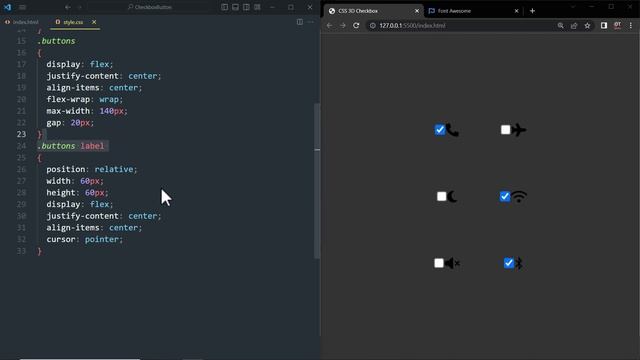
Task: Click the phone icon on the page
Action: pyautogui.click(x=452, y=130)
